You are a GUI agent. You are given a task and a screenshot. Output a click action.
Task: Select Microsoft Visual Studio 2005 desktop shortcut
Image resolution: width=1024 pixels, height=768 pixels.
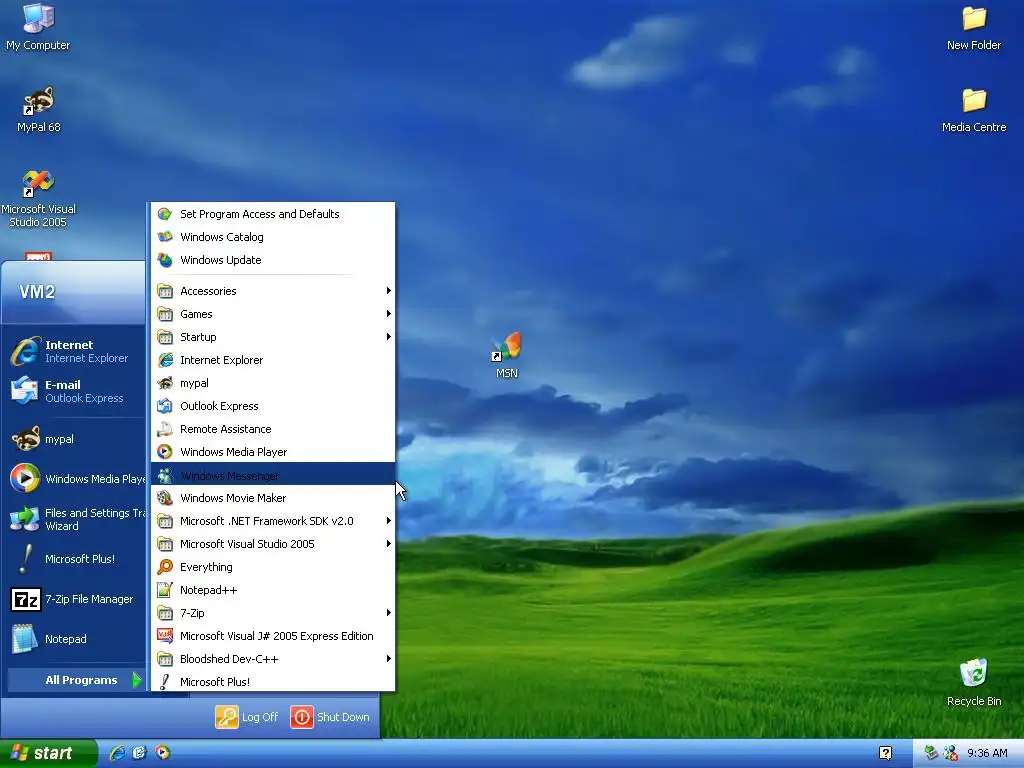coord(38,199)
